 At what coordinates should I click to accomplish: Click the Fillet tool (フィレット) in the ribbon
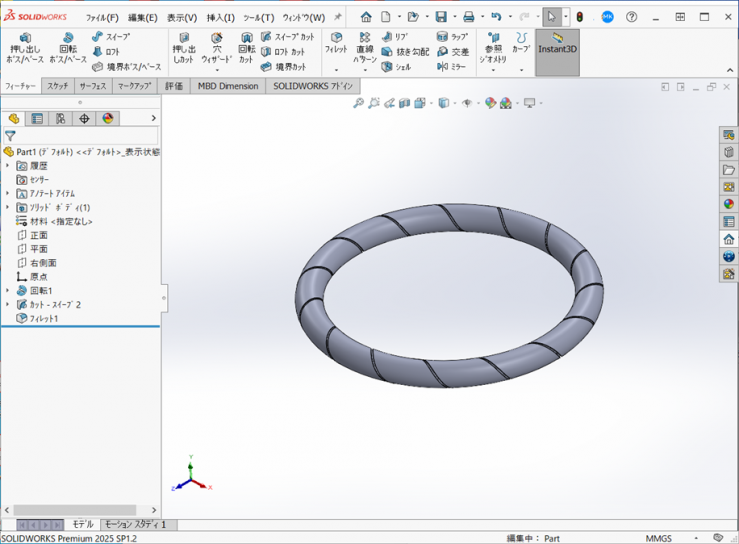point(336,44)
